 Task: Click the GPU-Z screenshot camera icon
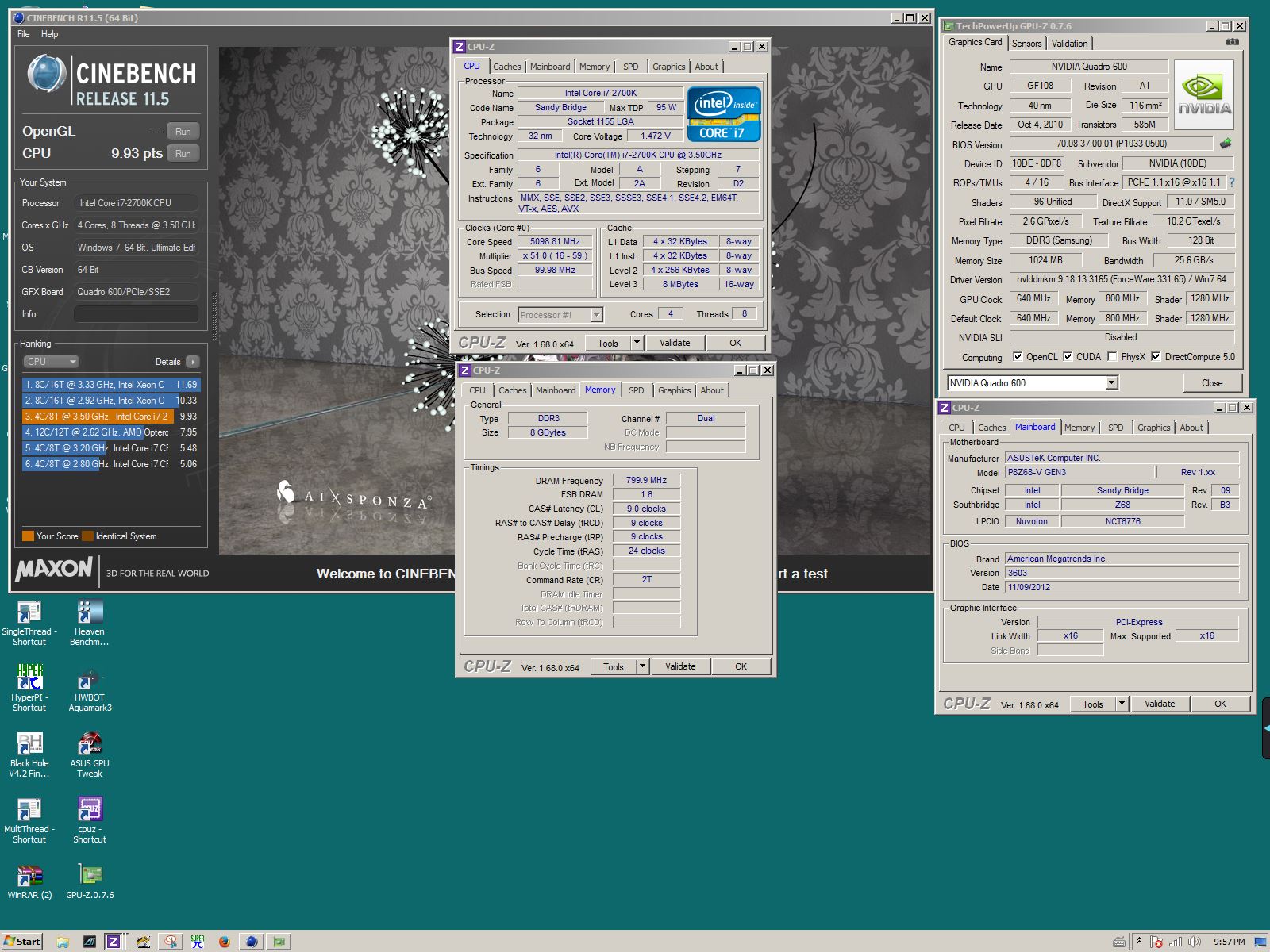pyautogui.click(x=1232, y=42)
